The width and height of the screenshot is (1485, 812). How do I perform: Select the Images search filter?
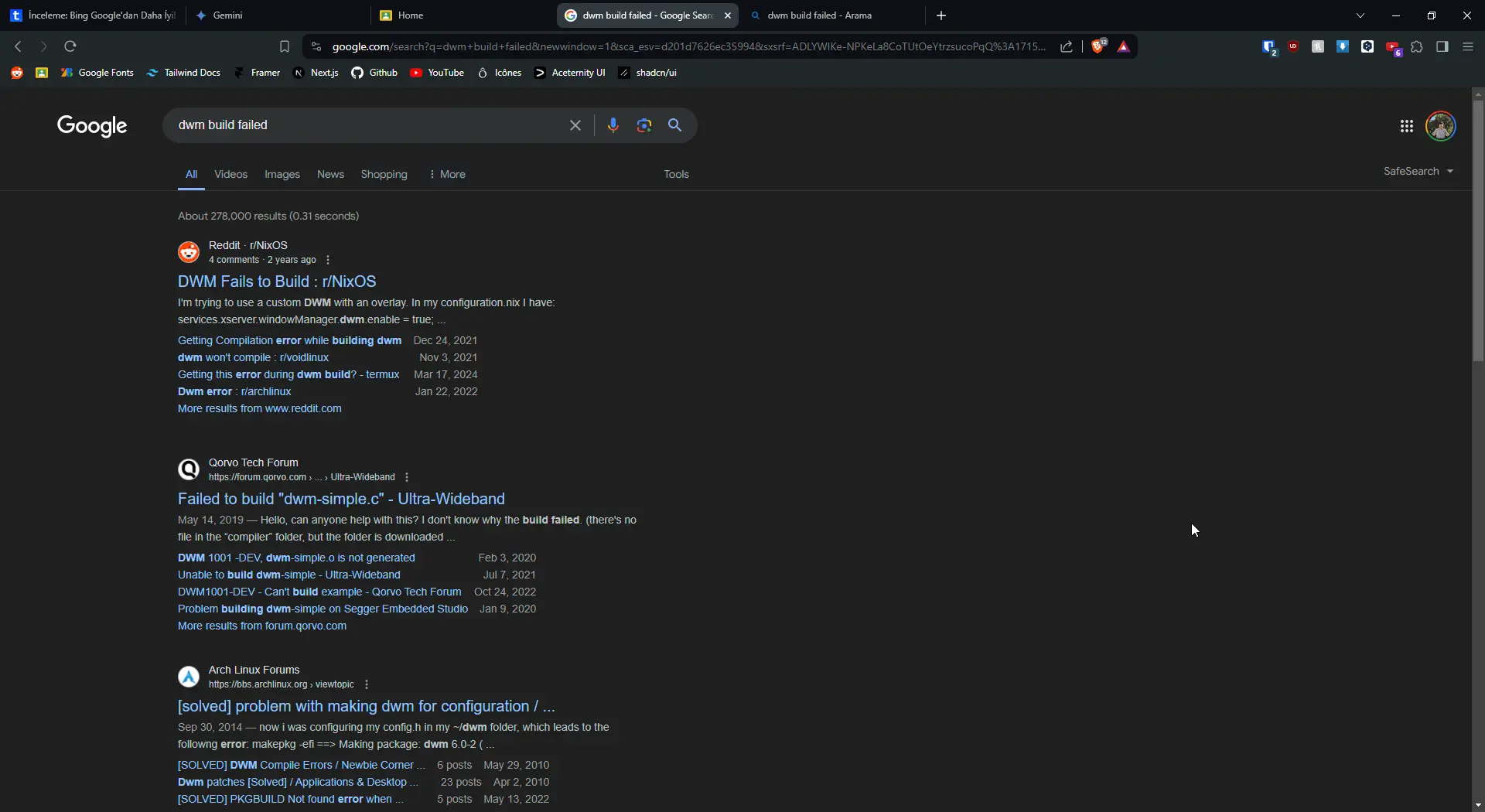click(282, 174)
